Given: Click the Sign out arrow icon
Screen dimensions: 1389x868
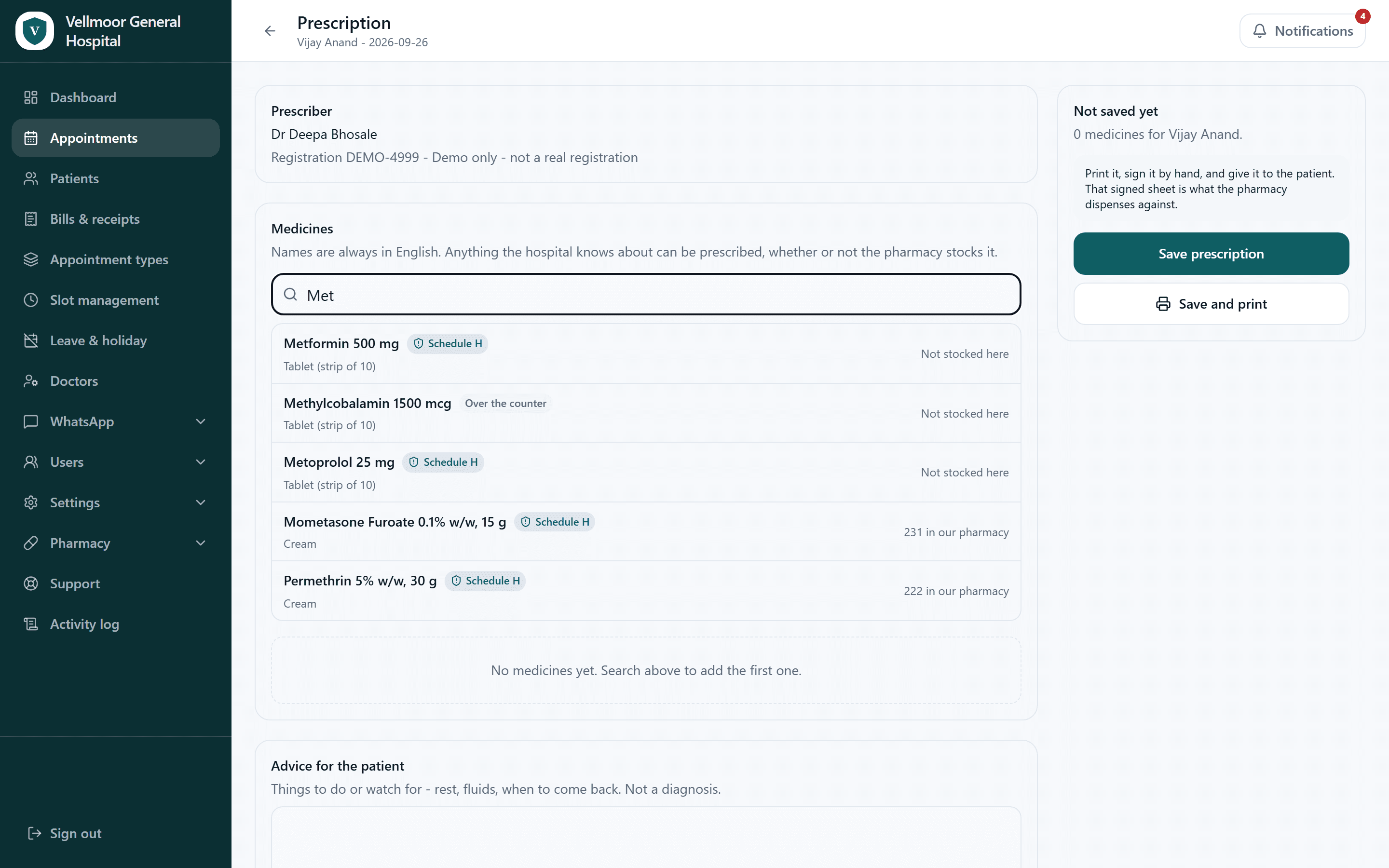Looking at the screenshot, I should [34, 833].
